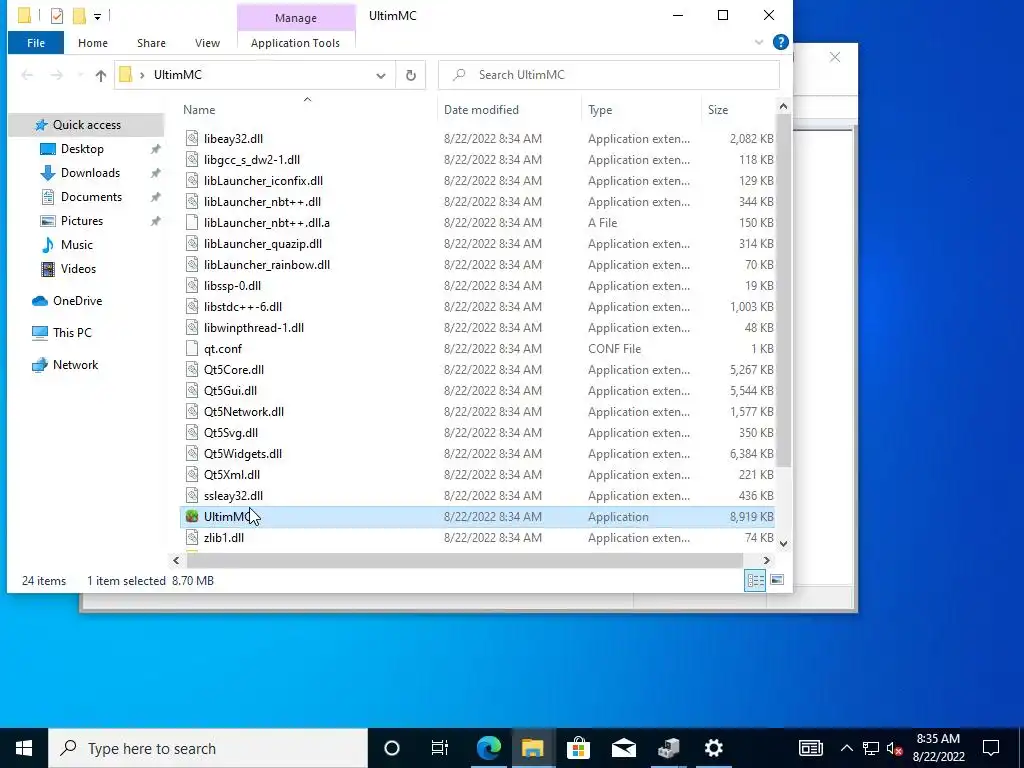This screenshot has width=1024, height=768.
Task: Click the File Explorer taskbar icon
Action: (532, 748)
